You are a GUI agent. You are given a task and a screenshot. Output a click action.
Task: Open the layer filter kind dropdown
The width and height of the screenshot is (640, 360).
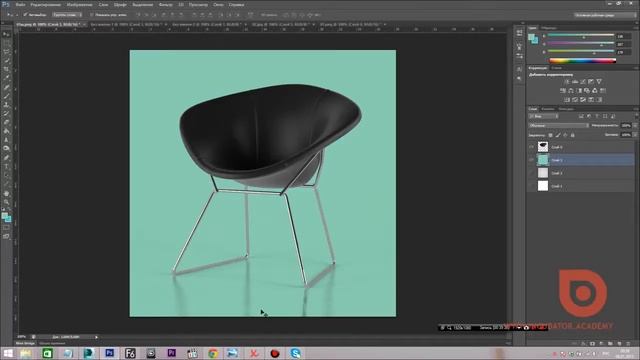(544, 116)
